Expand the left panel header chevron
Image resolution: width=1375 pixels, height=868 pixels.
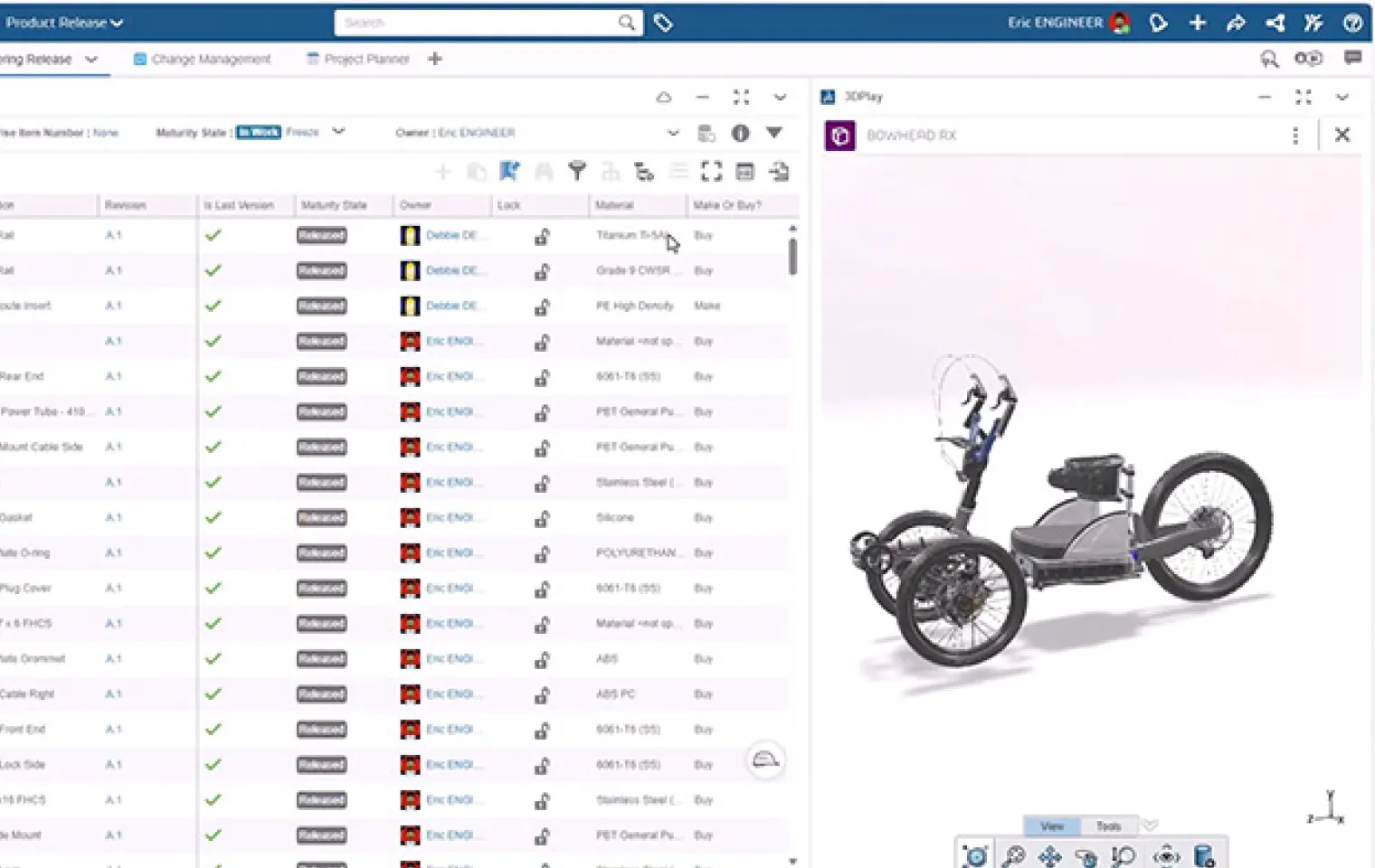pos(780,97)
